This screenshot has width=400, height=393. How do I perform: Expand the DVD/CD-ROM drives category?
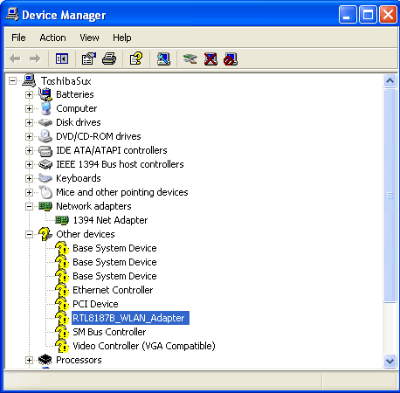29,137
